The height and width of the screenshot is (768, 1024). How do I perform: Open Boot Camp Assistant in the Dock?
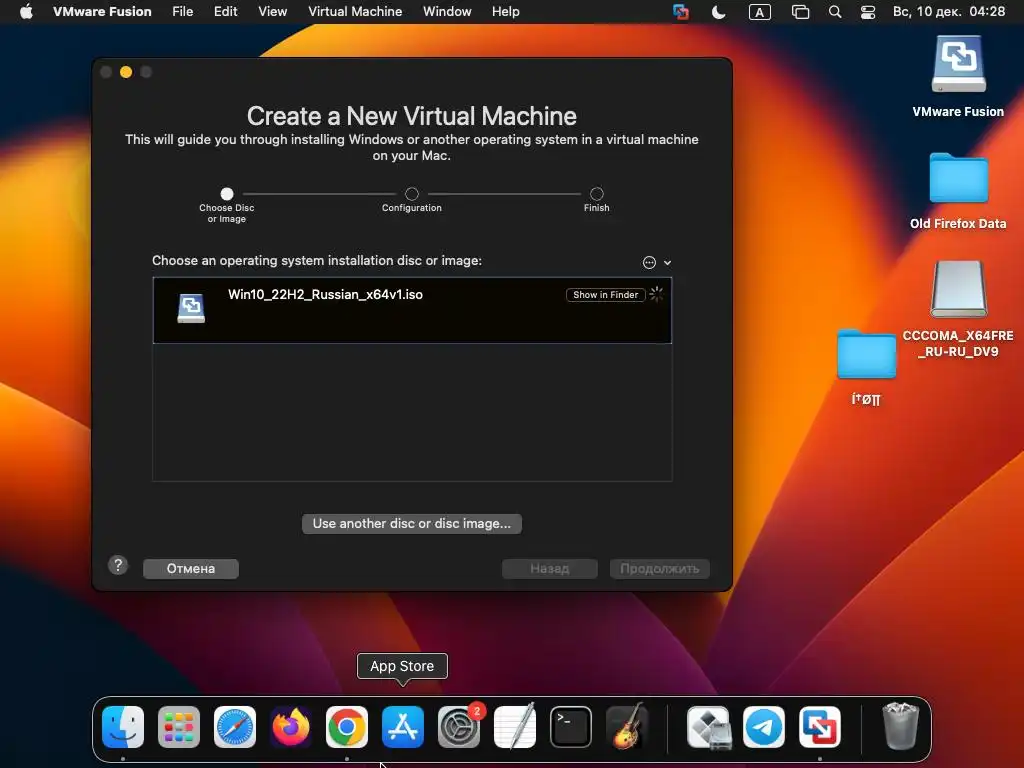point(709,726)
